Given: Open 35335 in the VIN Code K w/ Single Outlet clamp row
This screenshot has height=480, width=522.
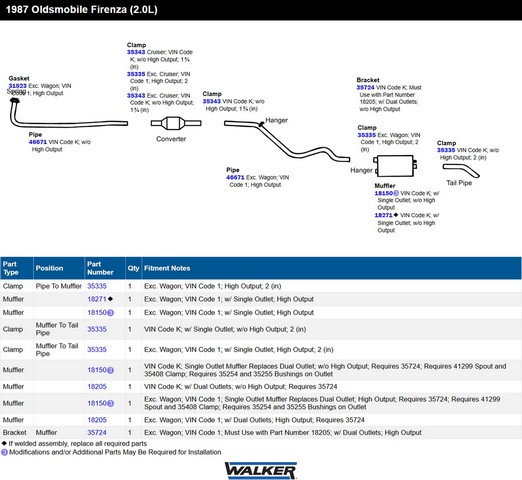Looking at the screenshot, I should pyautogui.click(x=97, y=329).
